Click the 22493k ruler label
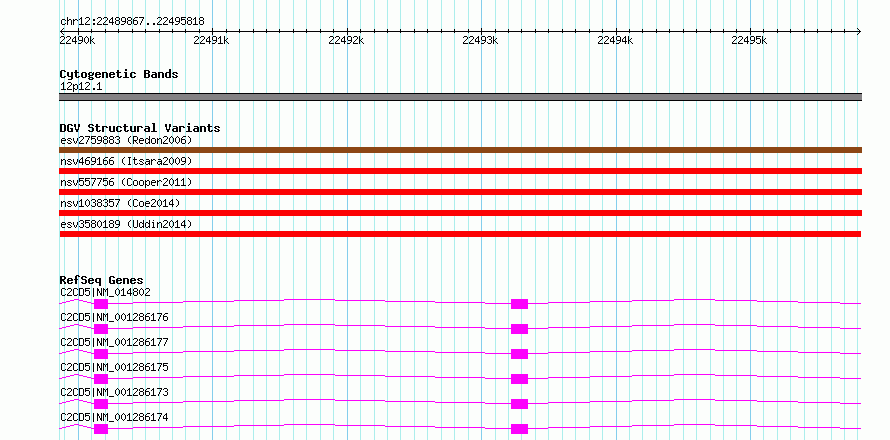 click(x=480, y=40)
